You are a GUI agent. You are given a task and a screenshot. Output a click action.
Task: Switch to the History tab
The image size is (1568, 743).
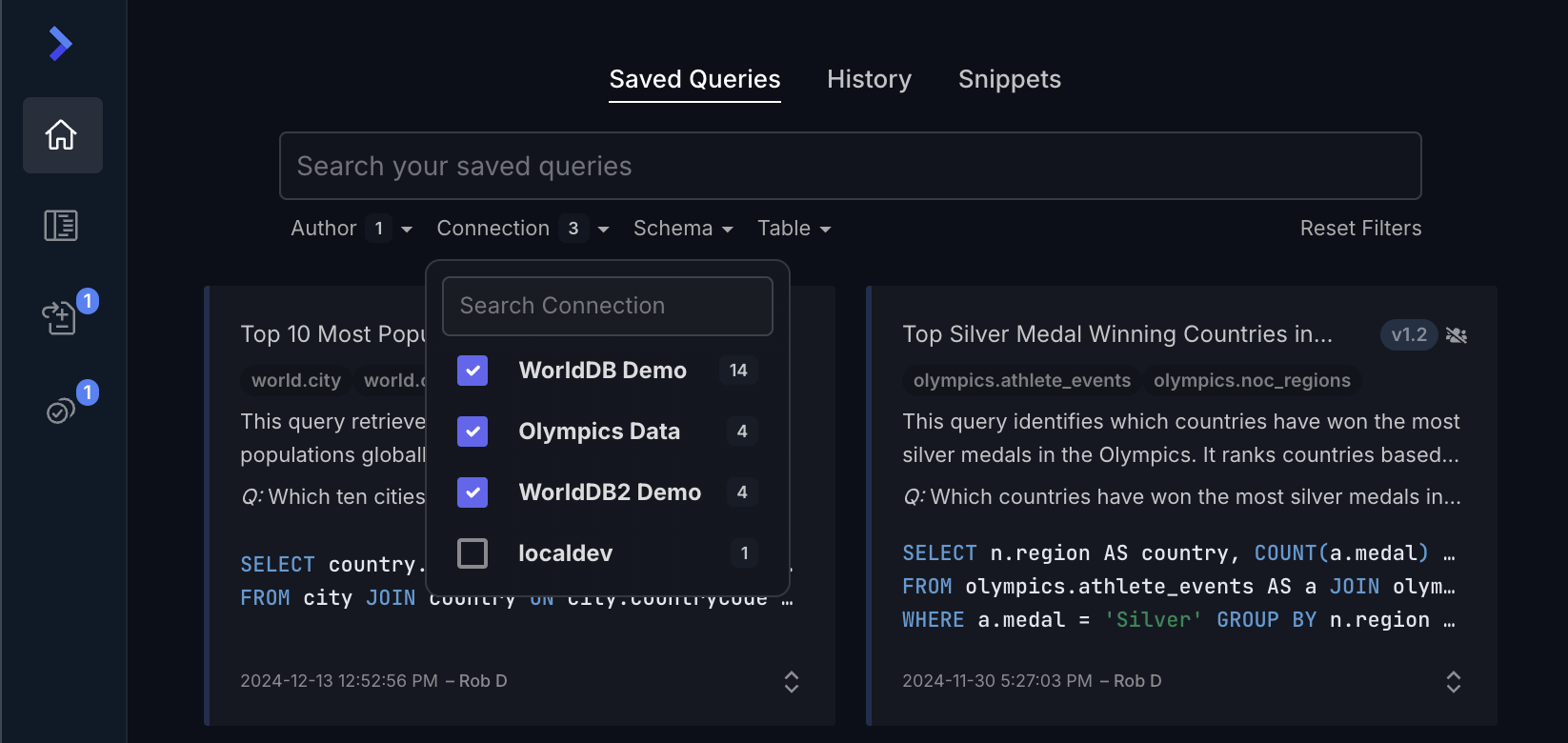click(x=869, y=79)
